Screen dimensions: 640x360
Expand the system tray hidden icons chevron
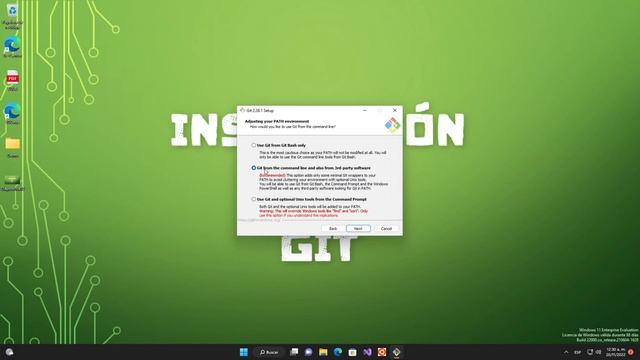(566, 352)
